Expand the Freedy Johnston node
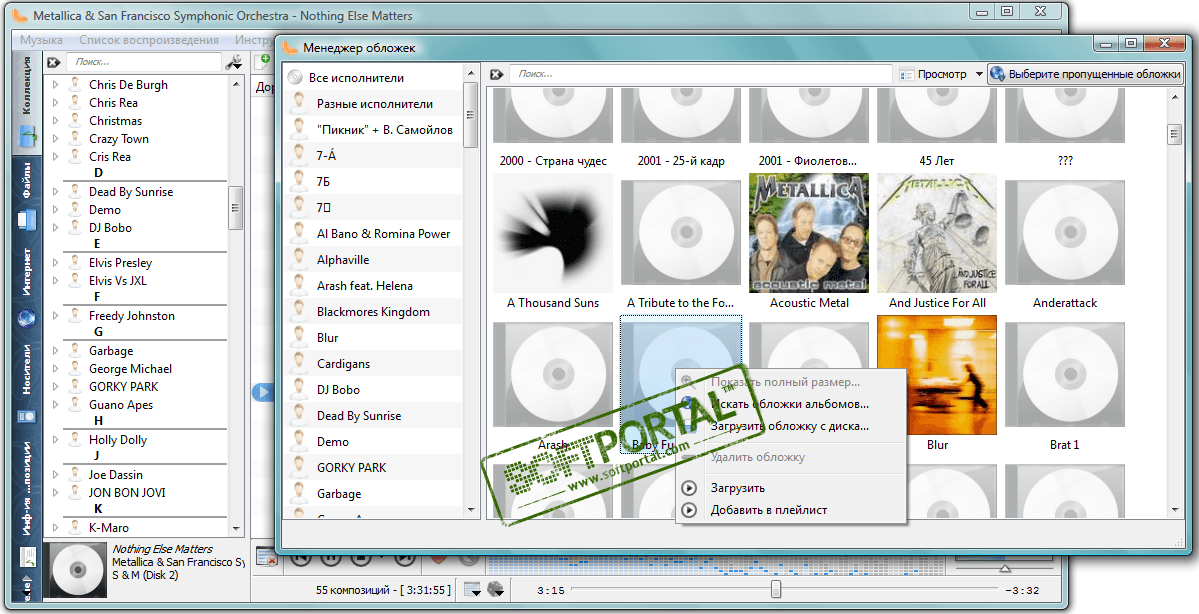Viewport: 1199px width, 614px height. (x=55, y=316)
